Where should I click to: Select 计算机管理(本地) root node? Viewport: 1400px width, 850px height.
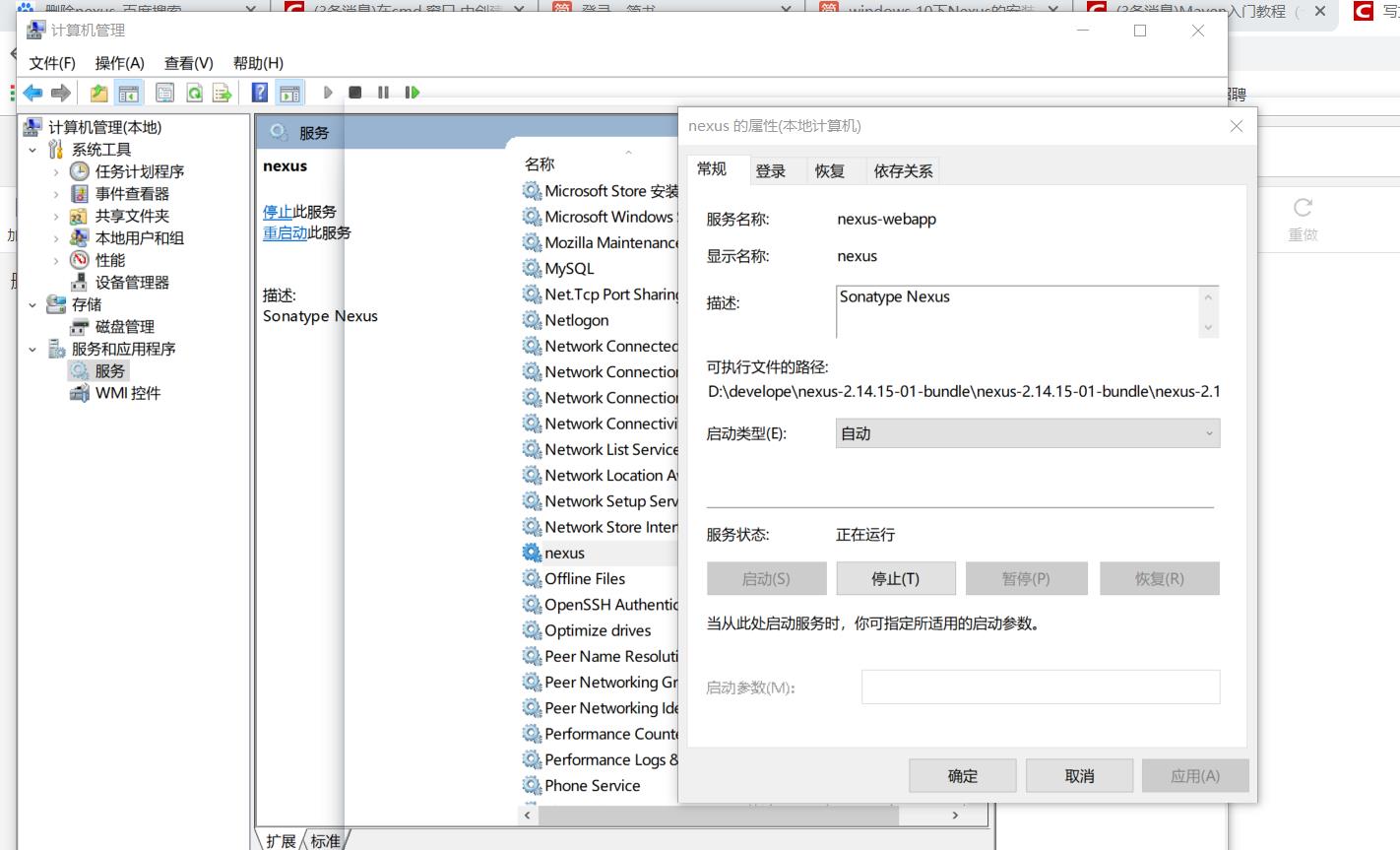click(x=104, y=127)
